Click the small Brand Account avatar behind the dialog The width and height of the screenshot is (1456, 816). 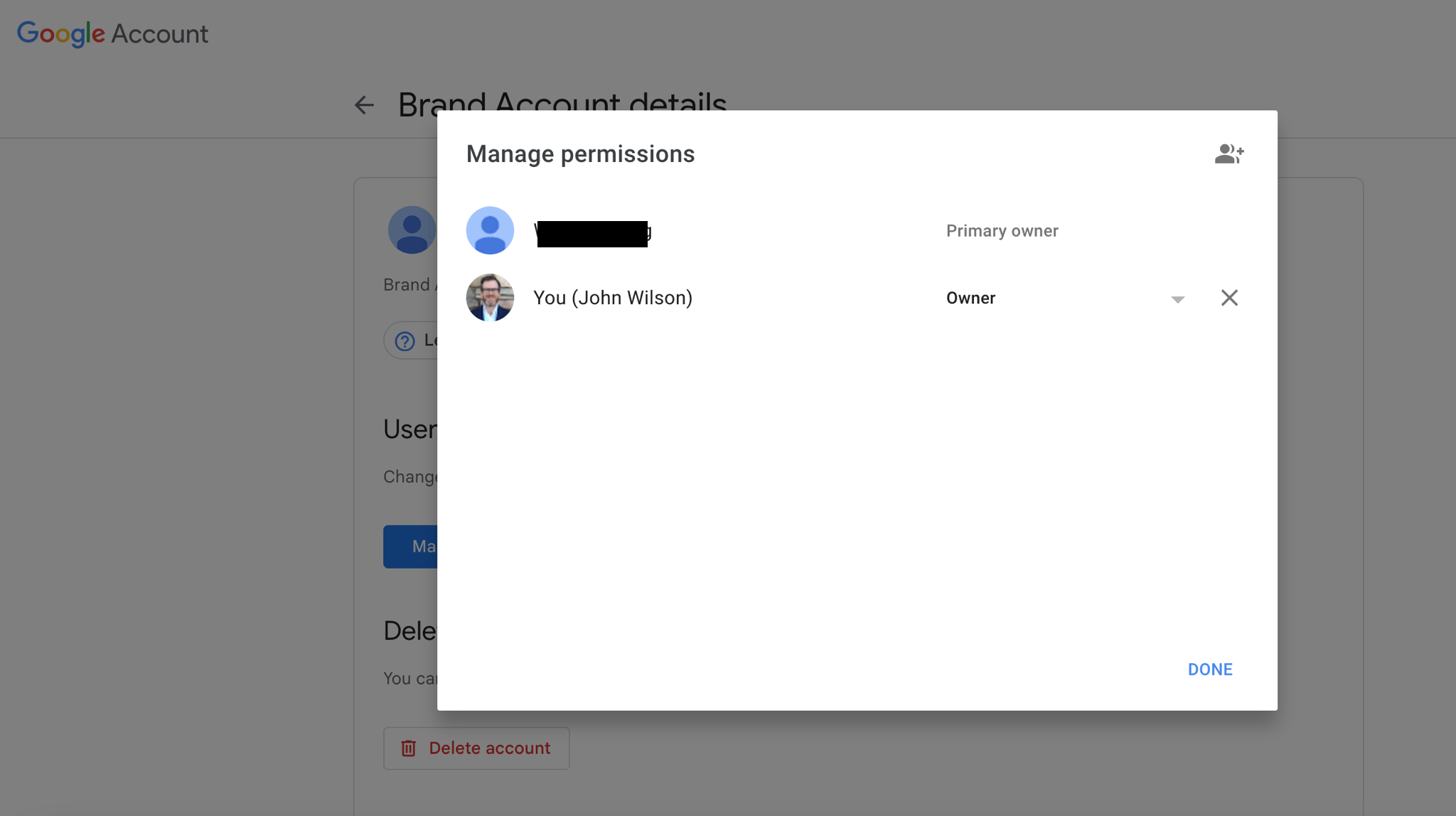coord(412,229)
